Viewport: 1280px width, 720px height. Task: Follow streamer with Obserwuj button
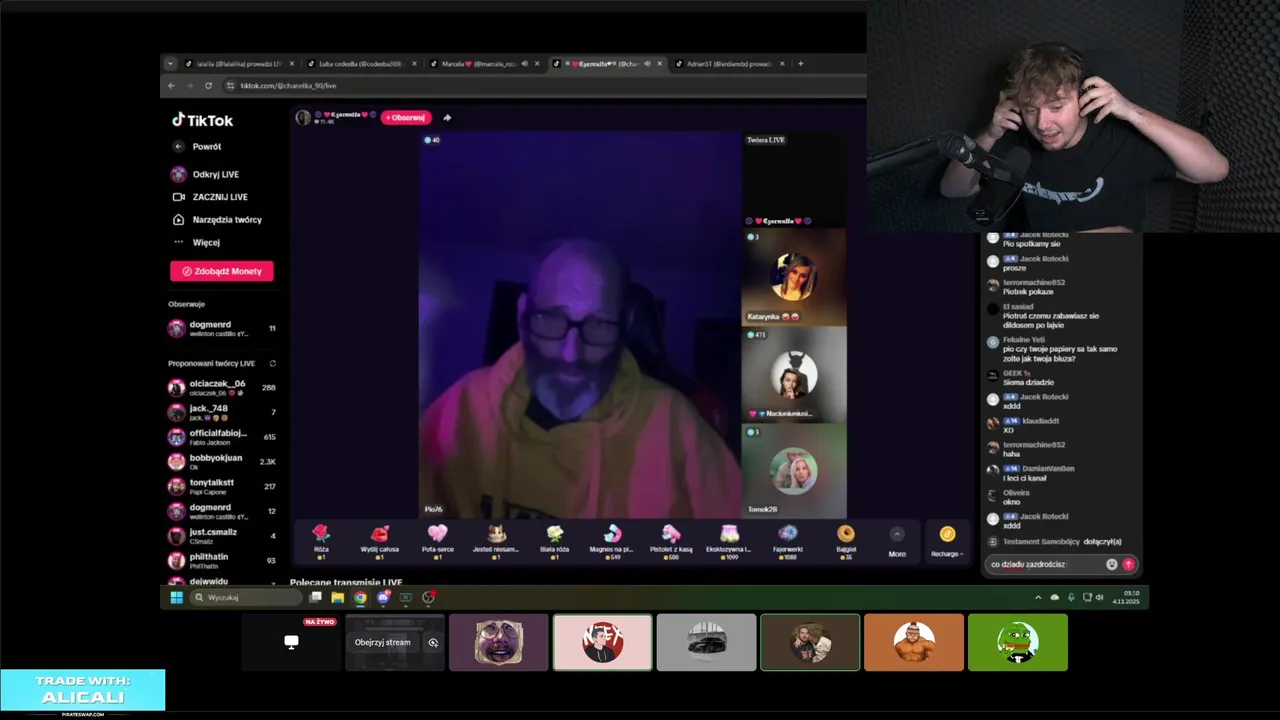[x=406, y=117]
